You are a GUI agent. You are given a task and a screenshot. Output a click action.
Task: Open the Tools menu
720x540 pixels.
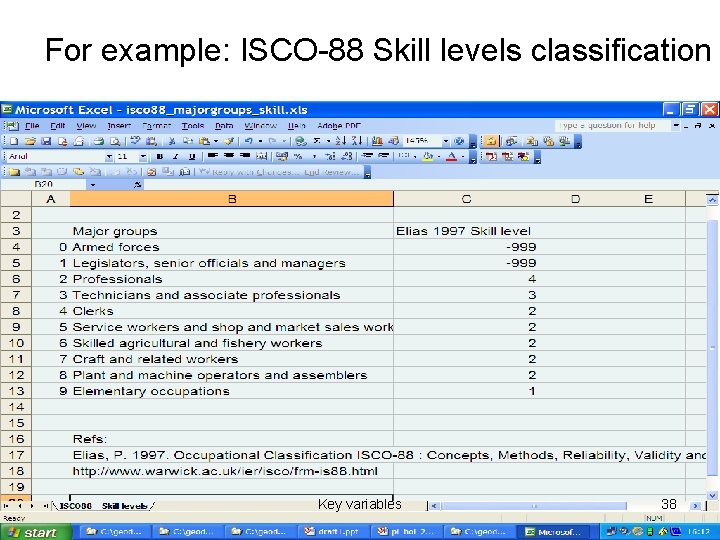[x=192, y=125]
